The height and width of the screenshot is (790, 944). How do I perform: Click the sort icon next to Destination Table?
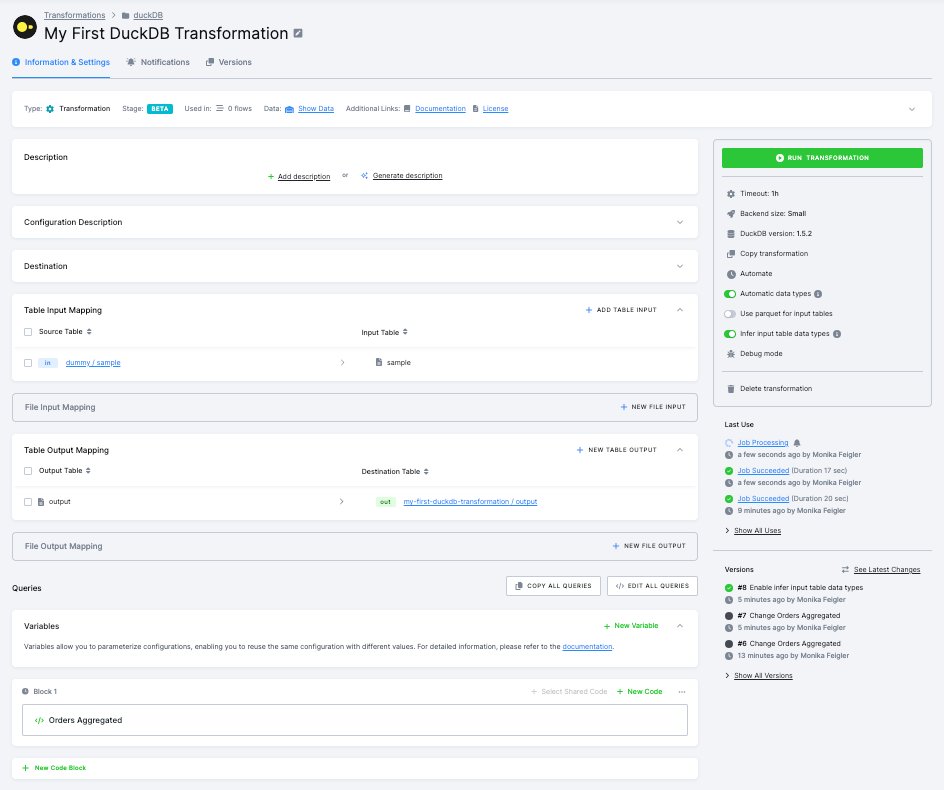point(426,471)
